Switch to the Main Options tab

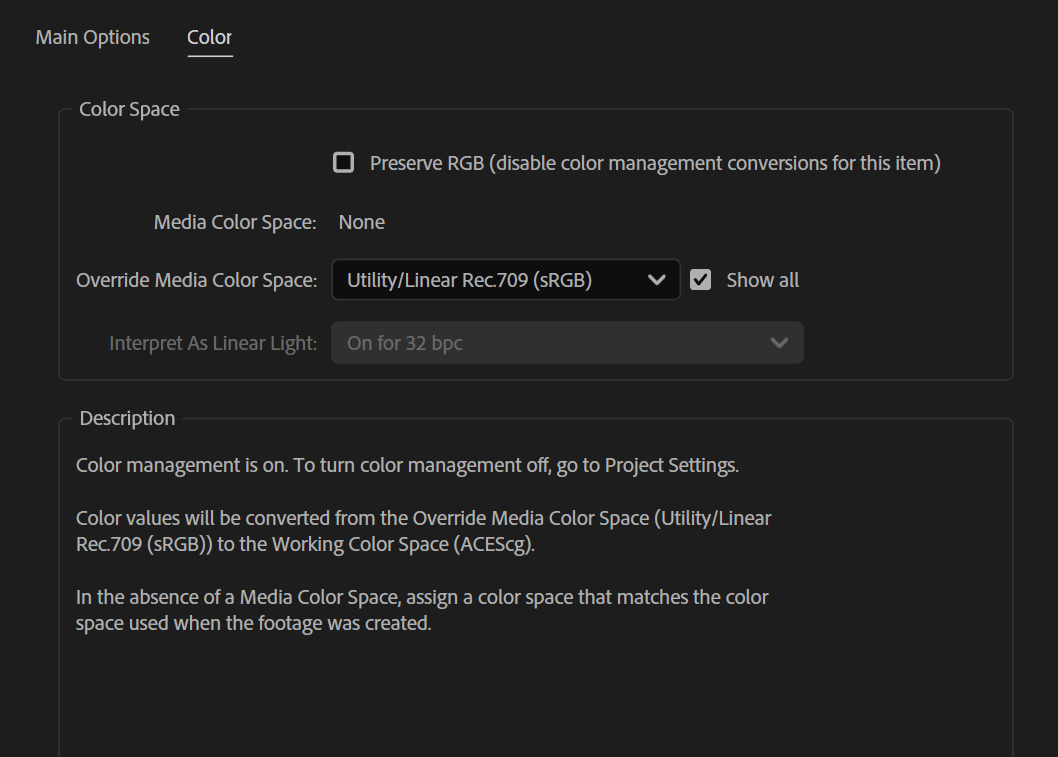[92, 37]
